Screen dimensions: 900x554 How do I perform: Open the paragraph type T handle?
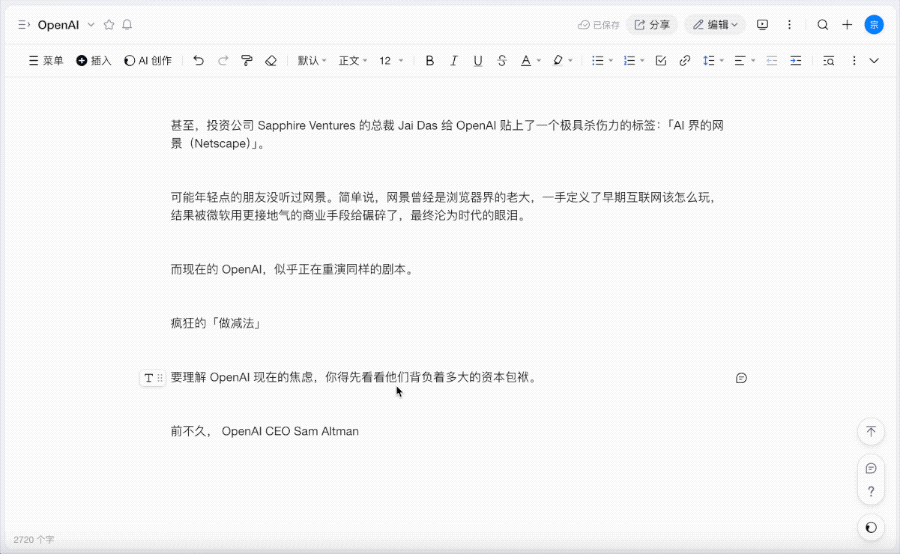(x=149, y=378)
